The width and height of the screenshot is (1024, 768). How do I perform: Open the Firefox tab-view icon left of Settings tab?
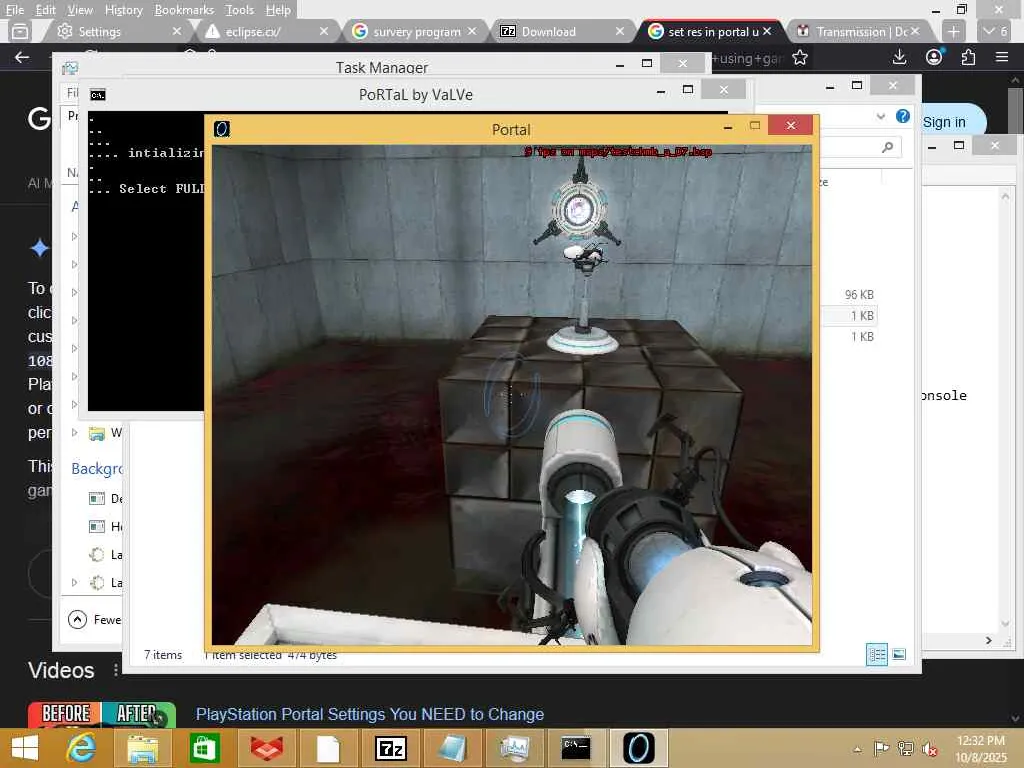pos(20,31)
